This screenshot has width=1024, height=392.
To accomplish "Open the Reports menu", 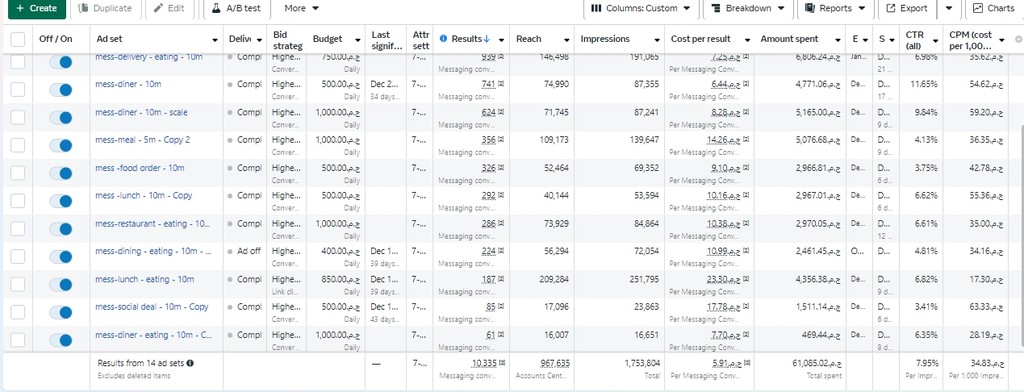I will [x=835, y=8].
